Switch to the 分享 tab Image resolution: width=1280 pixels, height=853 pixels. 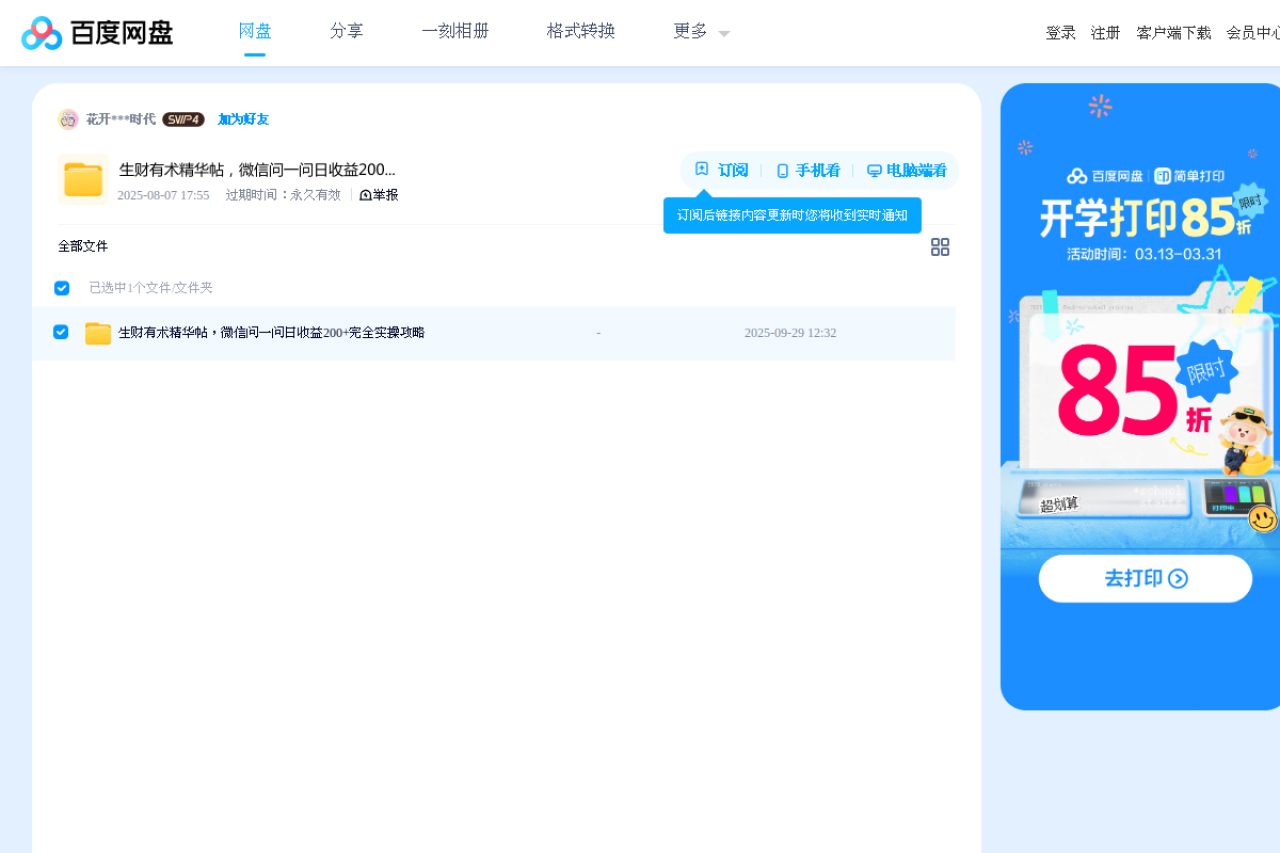pos(346,31)
